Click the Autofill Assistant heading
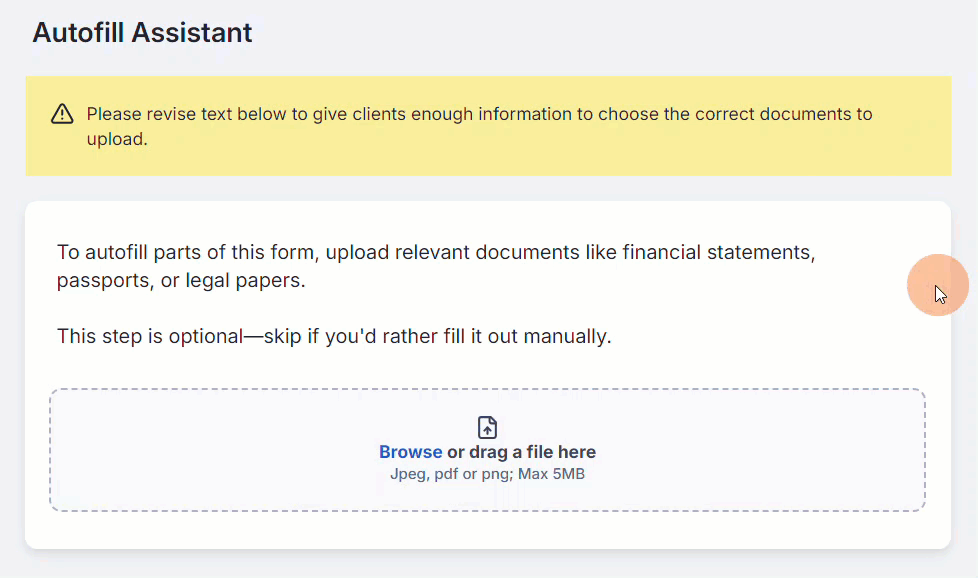This screenshot has width=978, height=578. [x=142, y=32]
